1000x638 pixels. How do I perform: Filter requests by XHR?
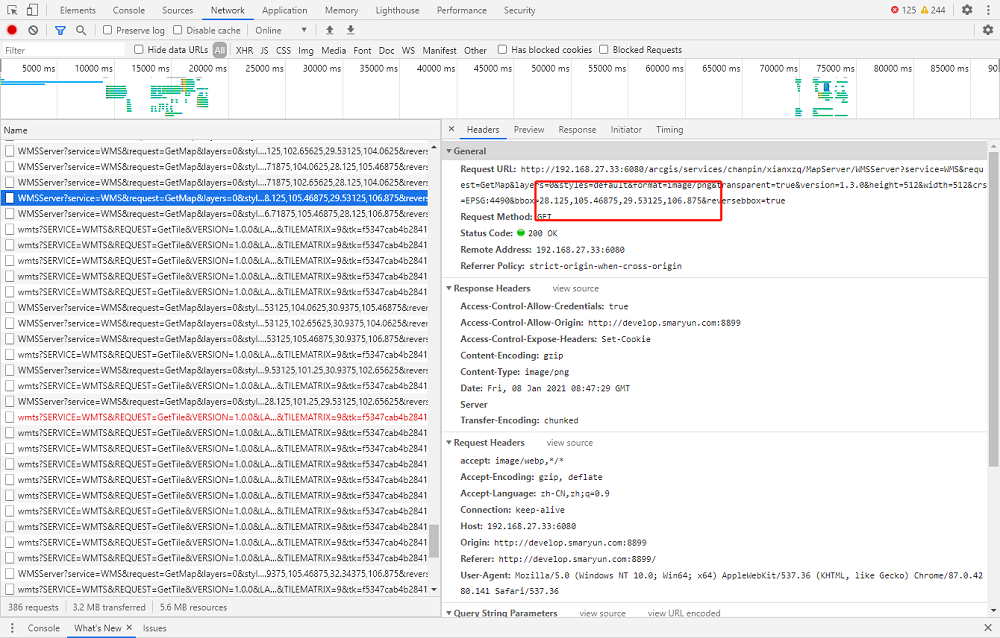tap(244, 50)
